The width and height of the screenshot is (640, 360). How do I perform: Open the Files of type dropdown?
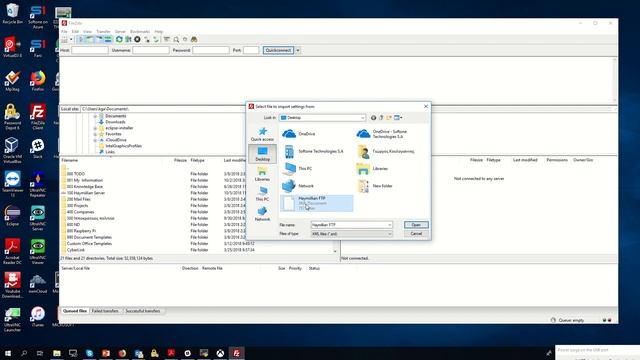[x=389, y=234]
